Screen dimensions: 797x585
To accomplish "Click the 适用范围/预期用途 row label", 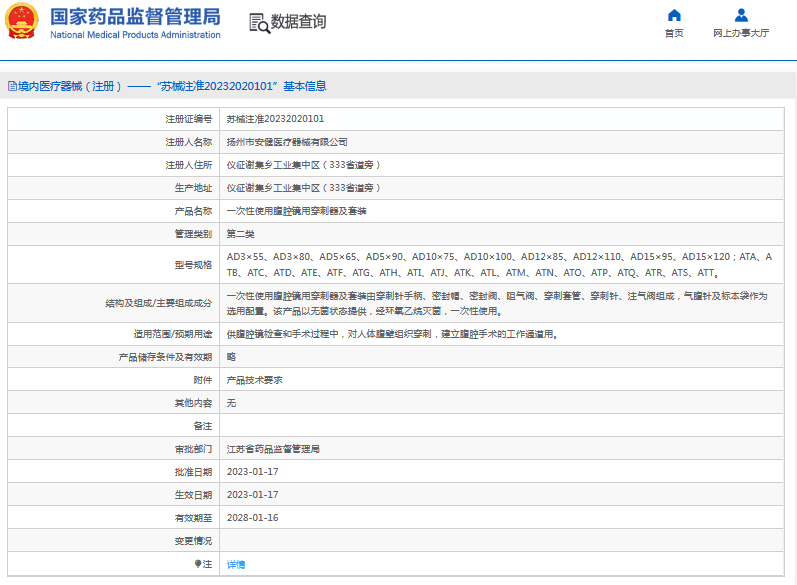I will click(173, 334).
